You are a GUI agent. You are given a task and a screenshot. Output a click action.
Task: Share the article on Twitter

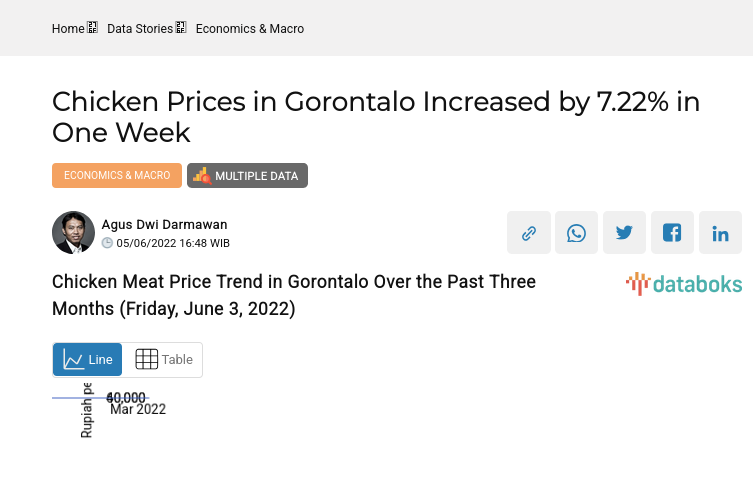(624, 233)
